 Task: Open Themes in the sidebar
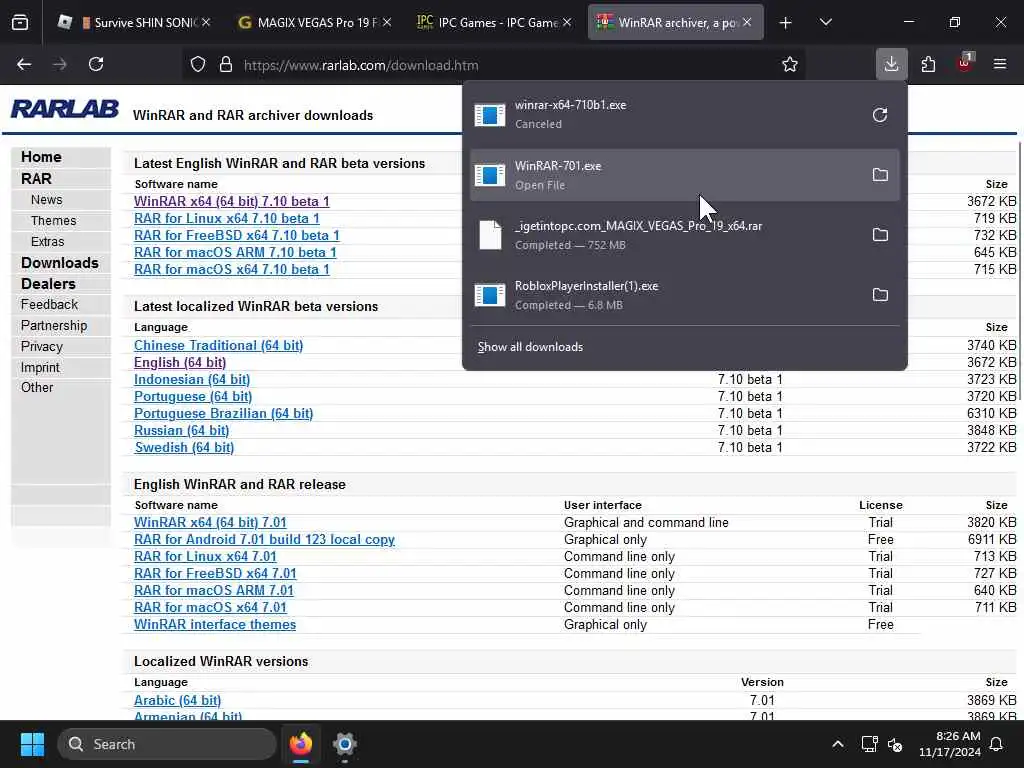pyautogui.click(x=54, y=221)
